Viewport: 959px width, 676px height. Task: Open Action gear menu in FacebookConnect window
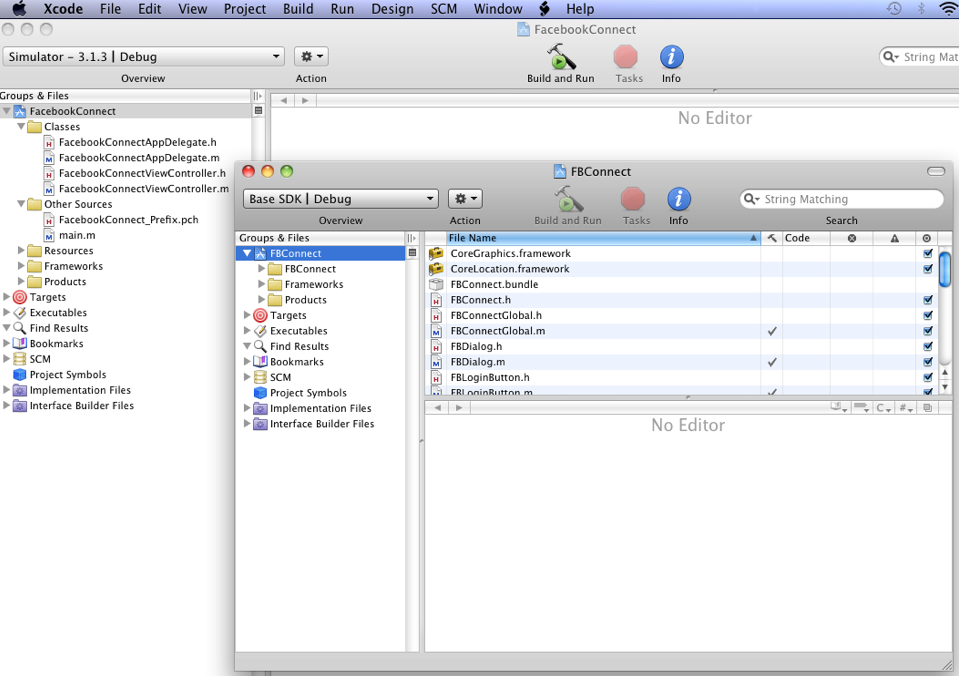pyautogui.click(x=311, y=57)
